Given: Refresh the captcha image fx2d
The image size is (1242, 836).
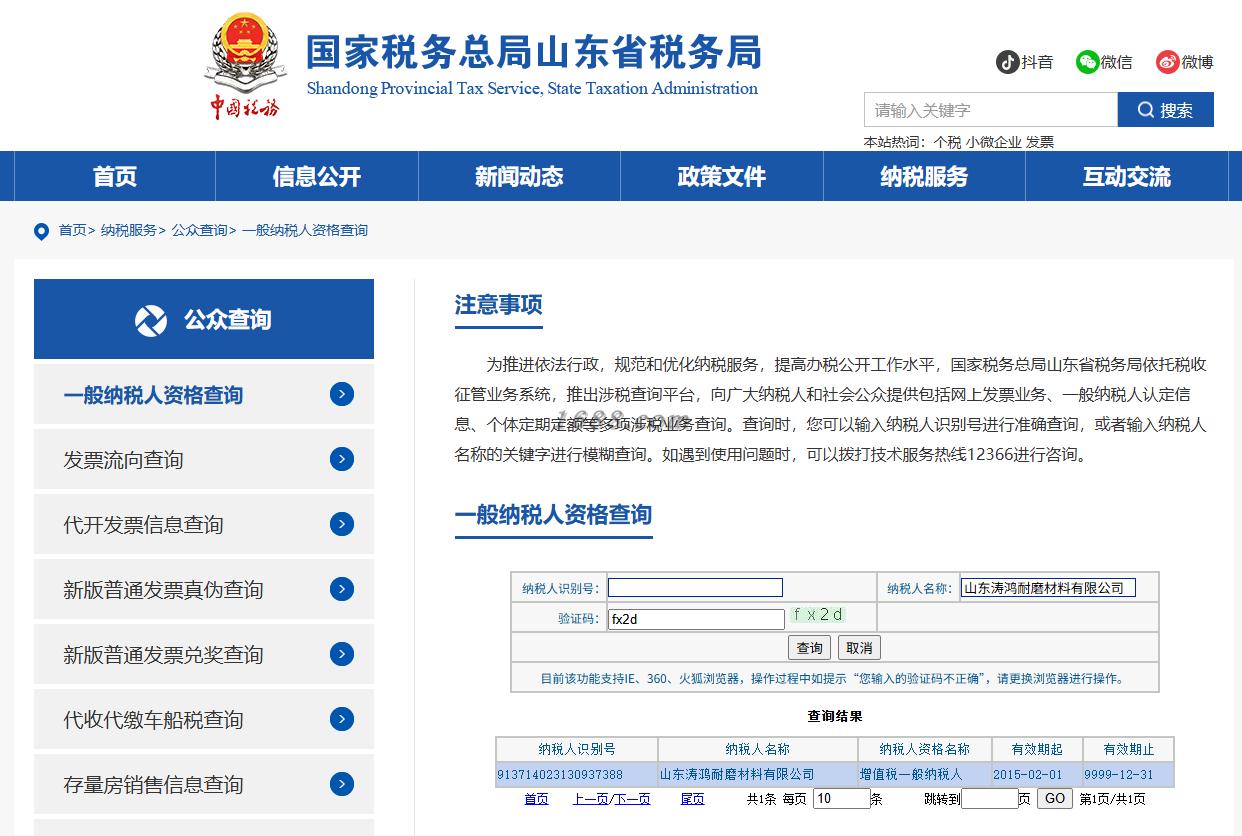Looking at the screenshot, I should click(x=818, y=615).
